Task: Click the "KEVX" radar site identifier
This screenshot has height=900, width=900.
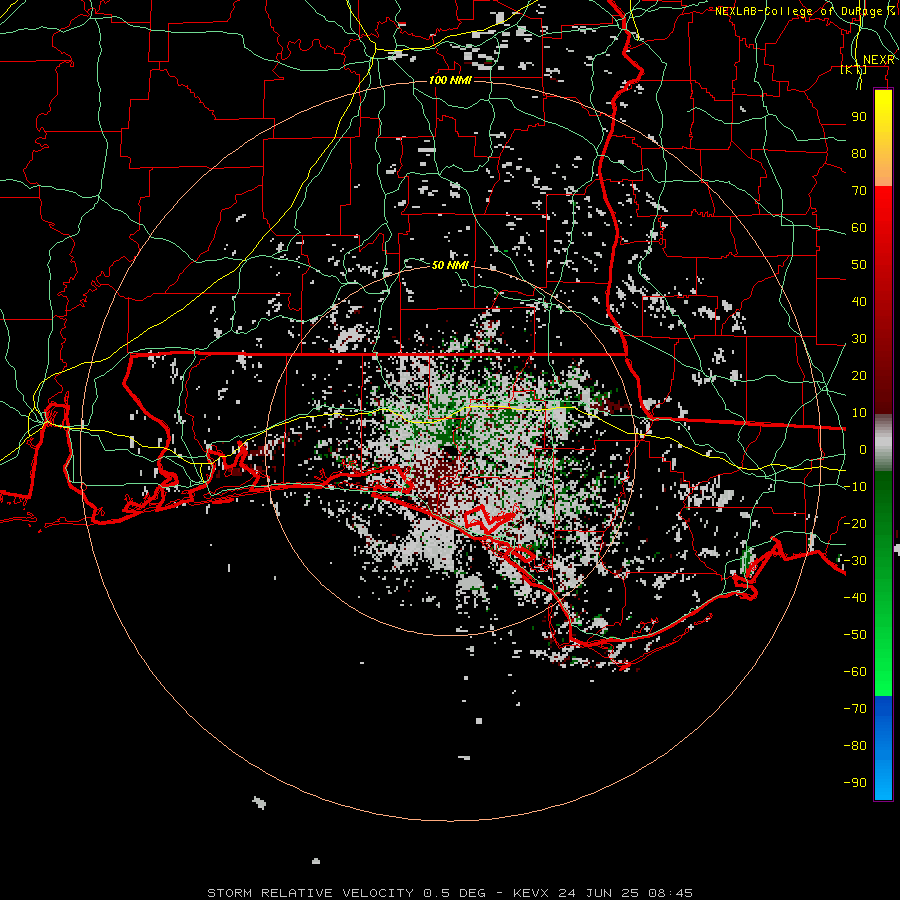Action: click(531, 893)
